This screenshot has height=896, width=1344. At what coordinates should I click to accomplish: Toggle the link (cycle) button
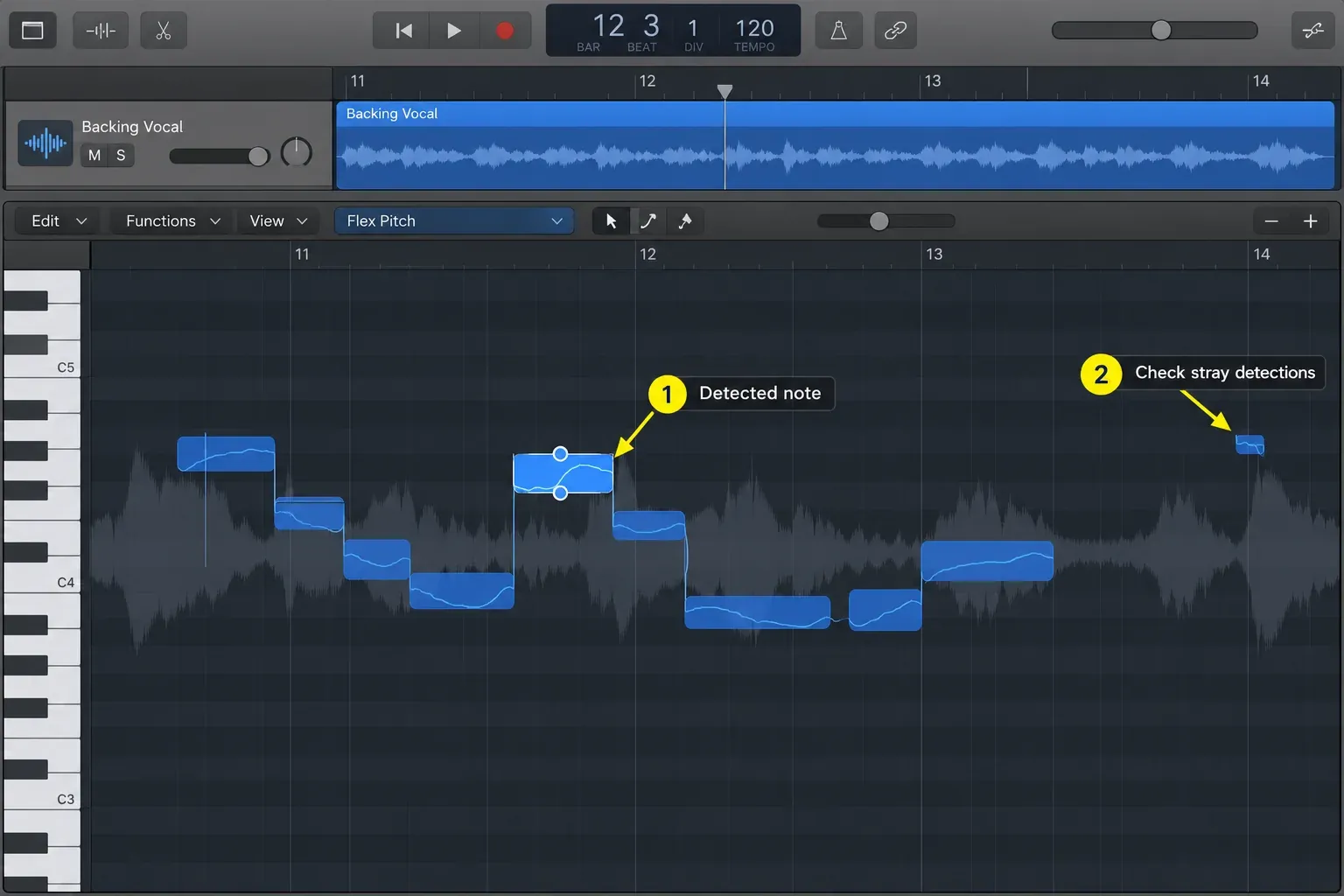click(895, 31)
